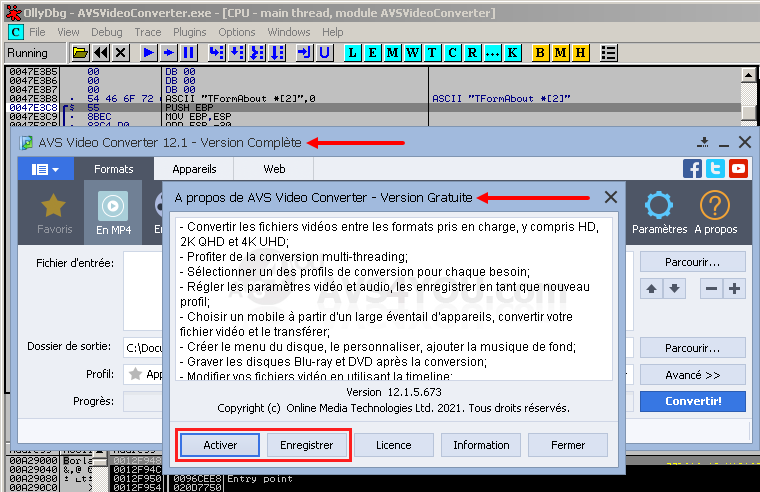Open Run trace with dots button
The image size is (760, 492).
click(x=492, y=52)
